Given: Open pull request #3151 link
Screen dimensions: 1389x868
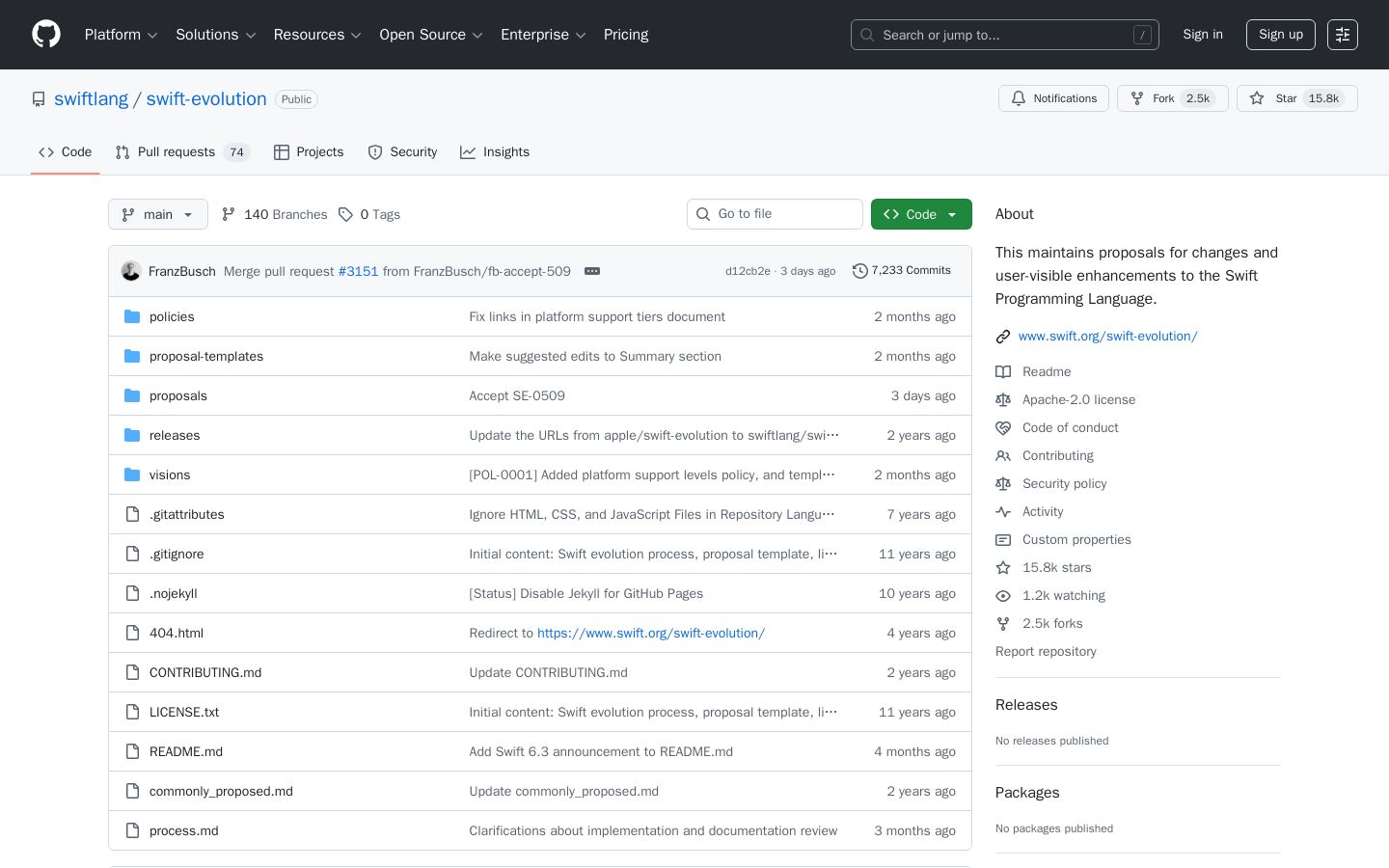Looking at the screenshot, I should (358, 271).
